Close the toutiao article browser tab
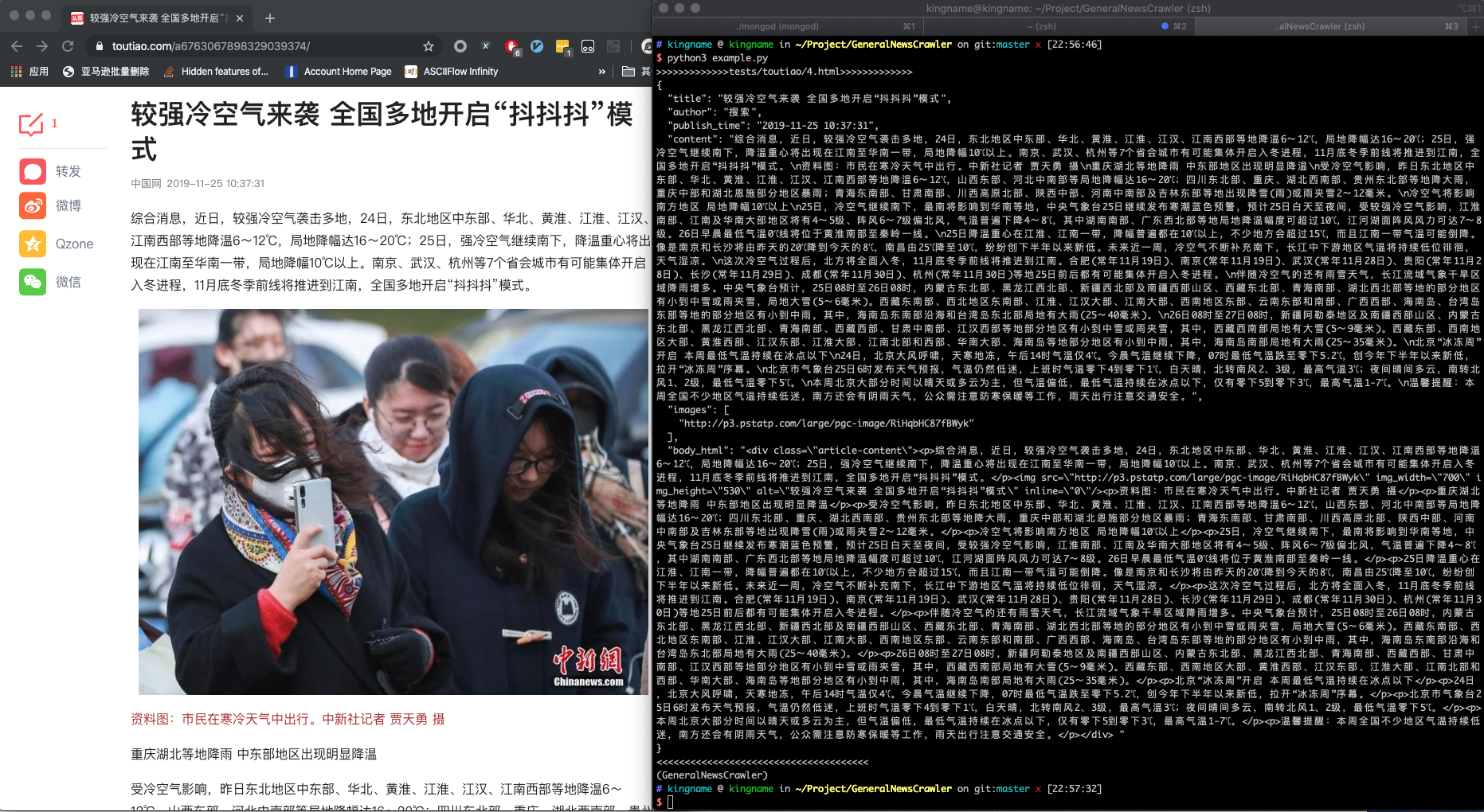 pos(241,18)
